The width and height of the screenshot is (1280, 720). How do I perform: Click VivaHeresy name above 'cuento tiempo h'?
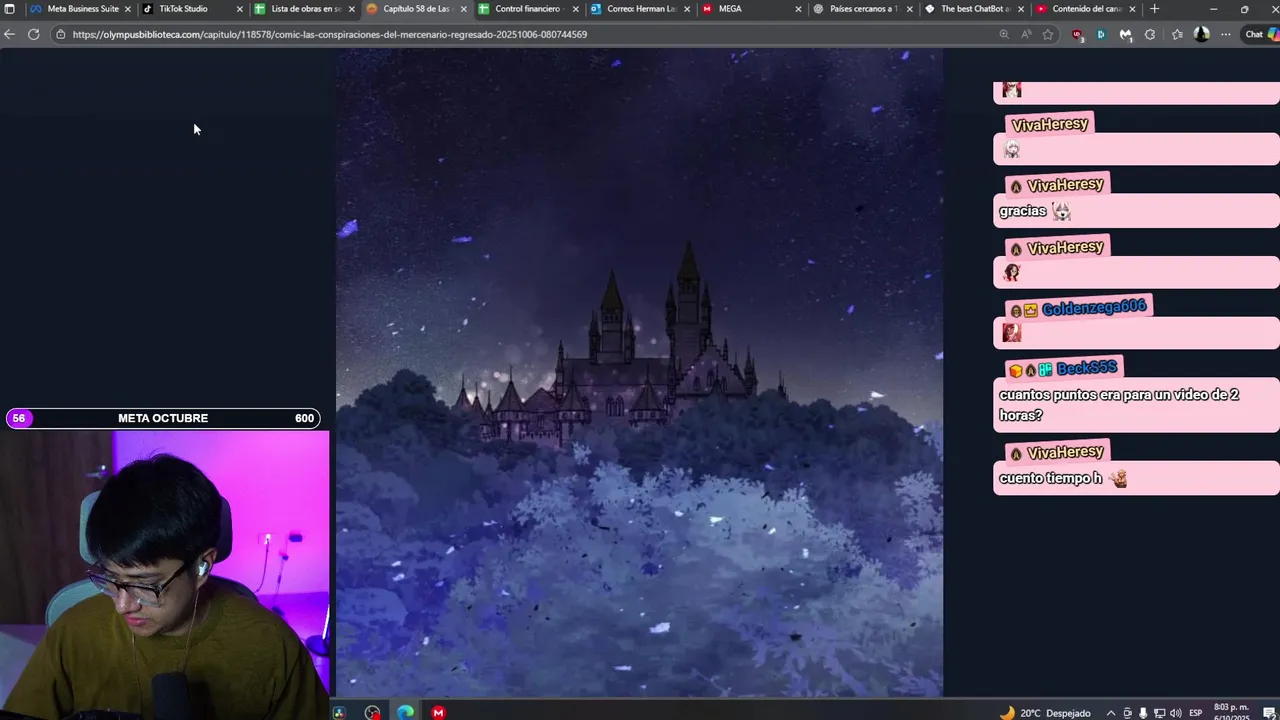1065,452
